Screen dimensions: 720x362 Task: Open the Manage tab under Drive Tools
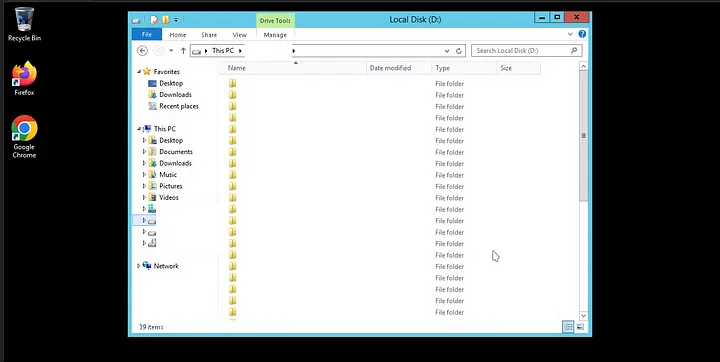pos(275,35)
